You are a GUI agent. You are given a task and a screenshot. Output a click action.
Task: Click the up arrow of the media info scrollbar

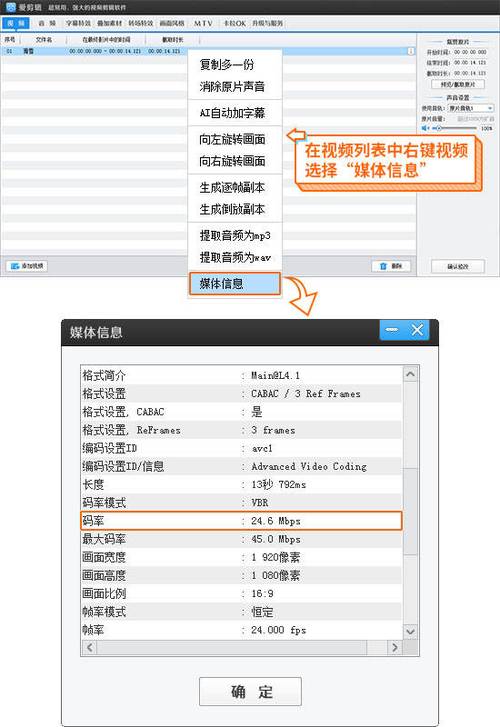tap(410, 374)
